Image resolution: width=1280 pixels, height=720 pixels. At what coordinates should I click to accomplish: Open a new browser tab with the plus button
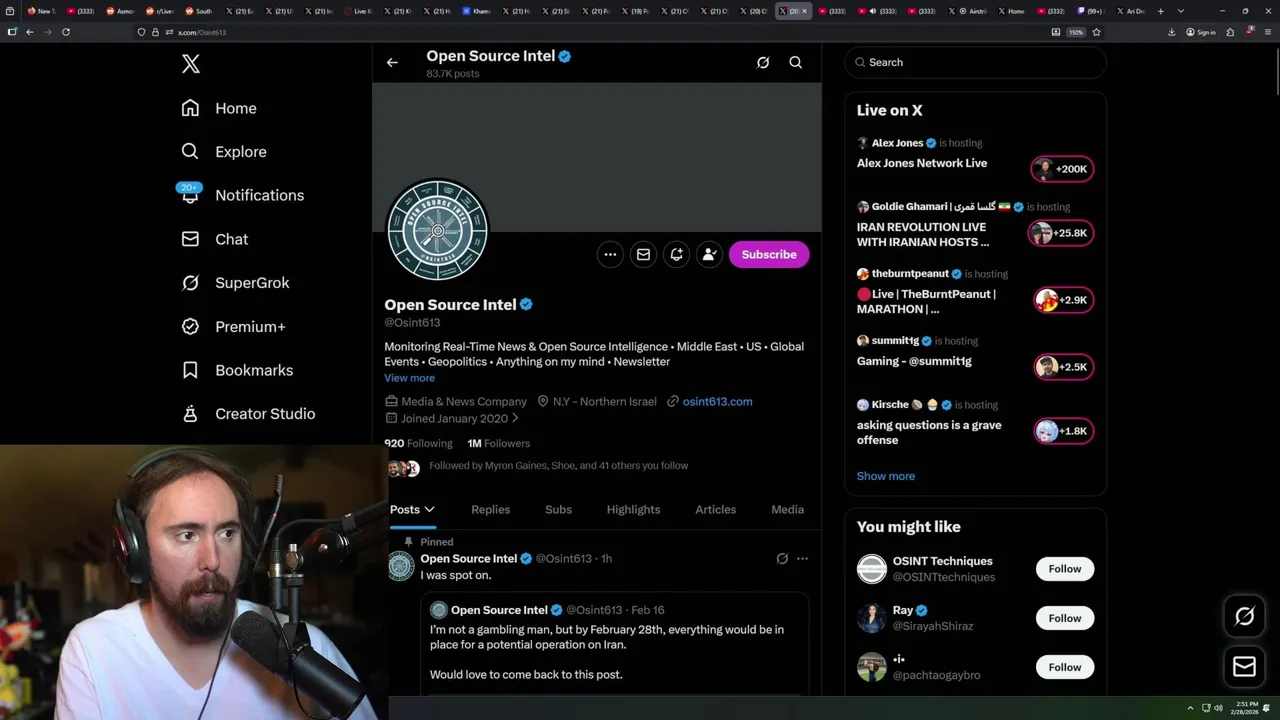[1160, 11]
